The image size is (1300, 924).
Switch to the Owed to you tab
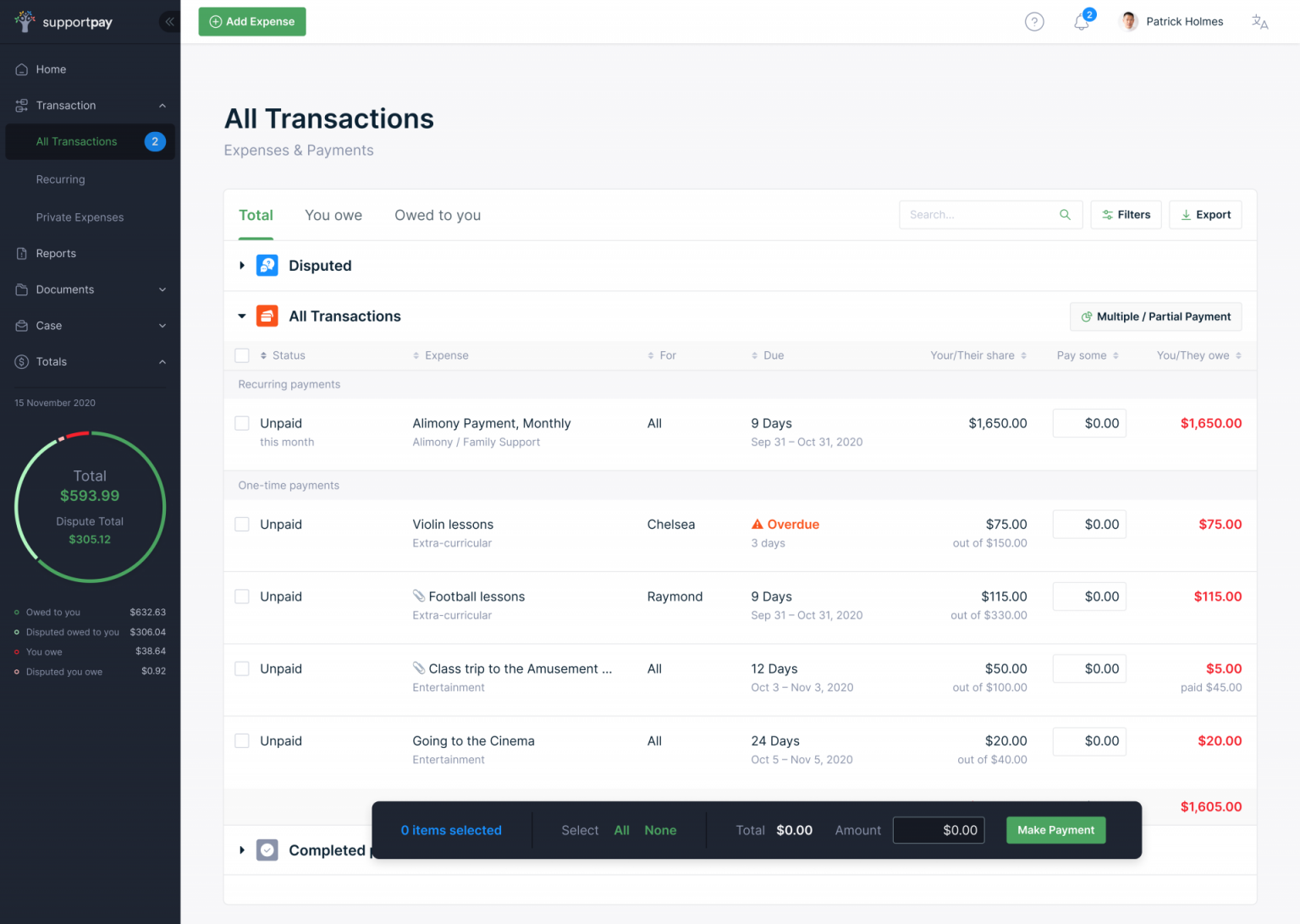coord(437,215)
